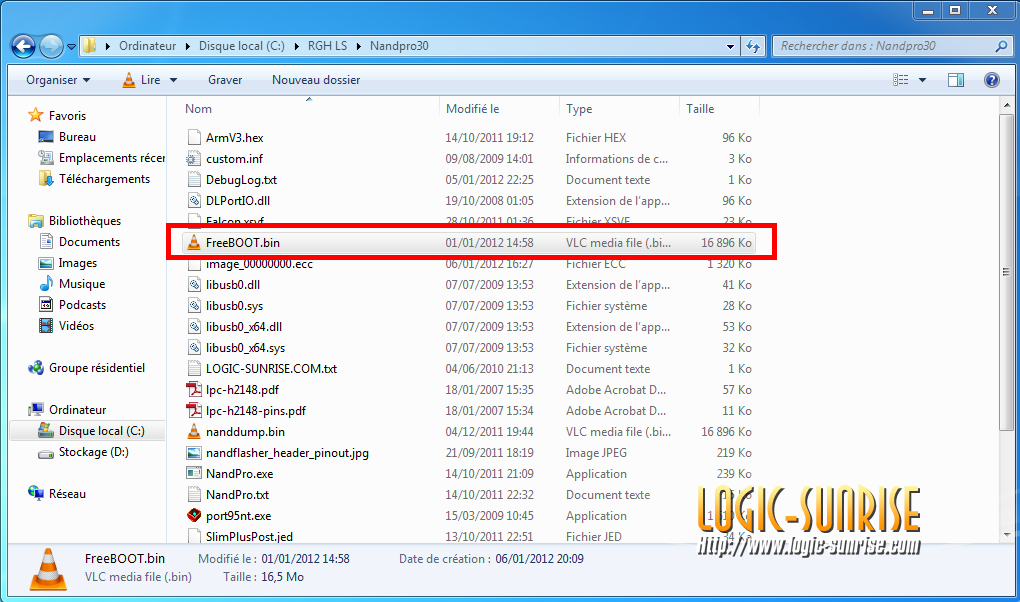The image size is (1020, 602).
Task: Open the Podcasts library
Action: click(x=72, y=305)
